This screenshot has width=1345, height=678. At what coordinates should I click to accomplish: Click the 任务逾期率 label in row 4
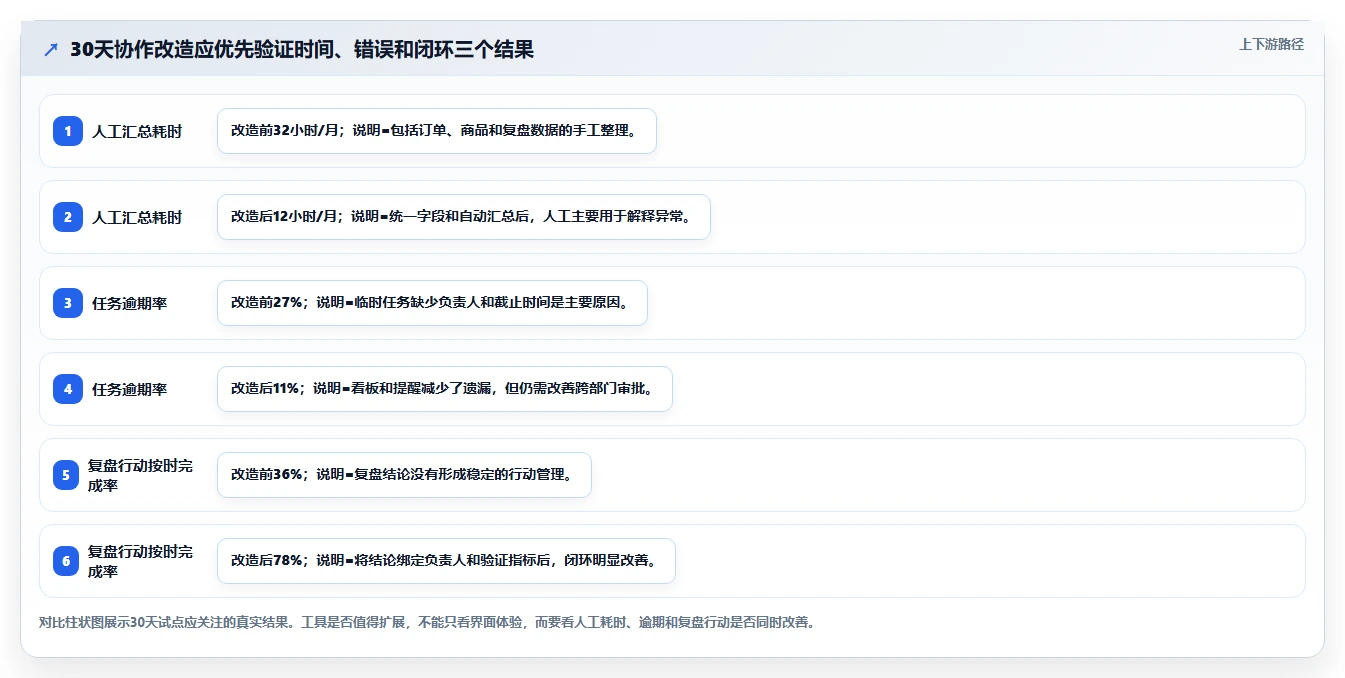coord(129,389)
